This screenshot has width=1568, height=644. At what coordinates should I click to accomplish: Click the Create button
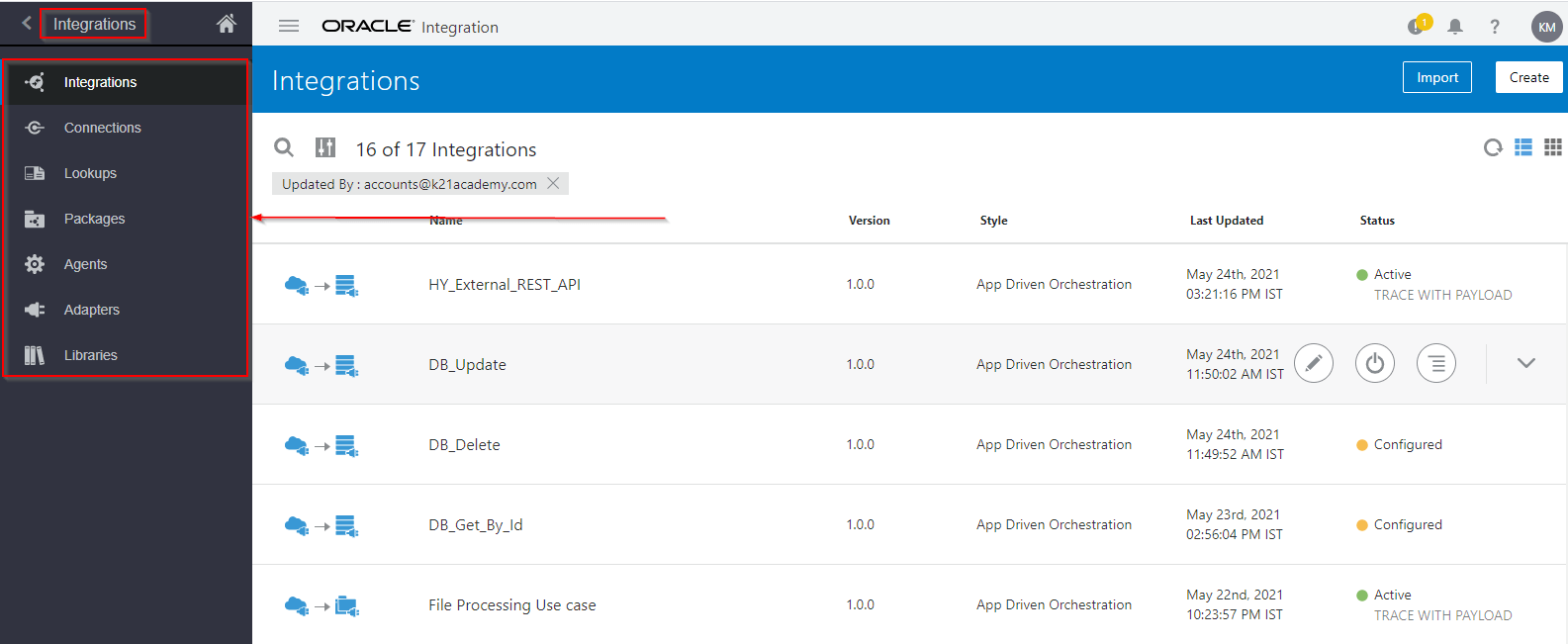[1528, 77]
